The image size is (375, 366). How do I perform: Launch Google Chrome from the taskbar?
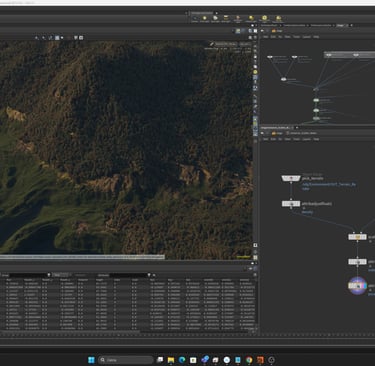point(249,360)
